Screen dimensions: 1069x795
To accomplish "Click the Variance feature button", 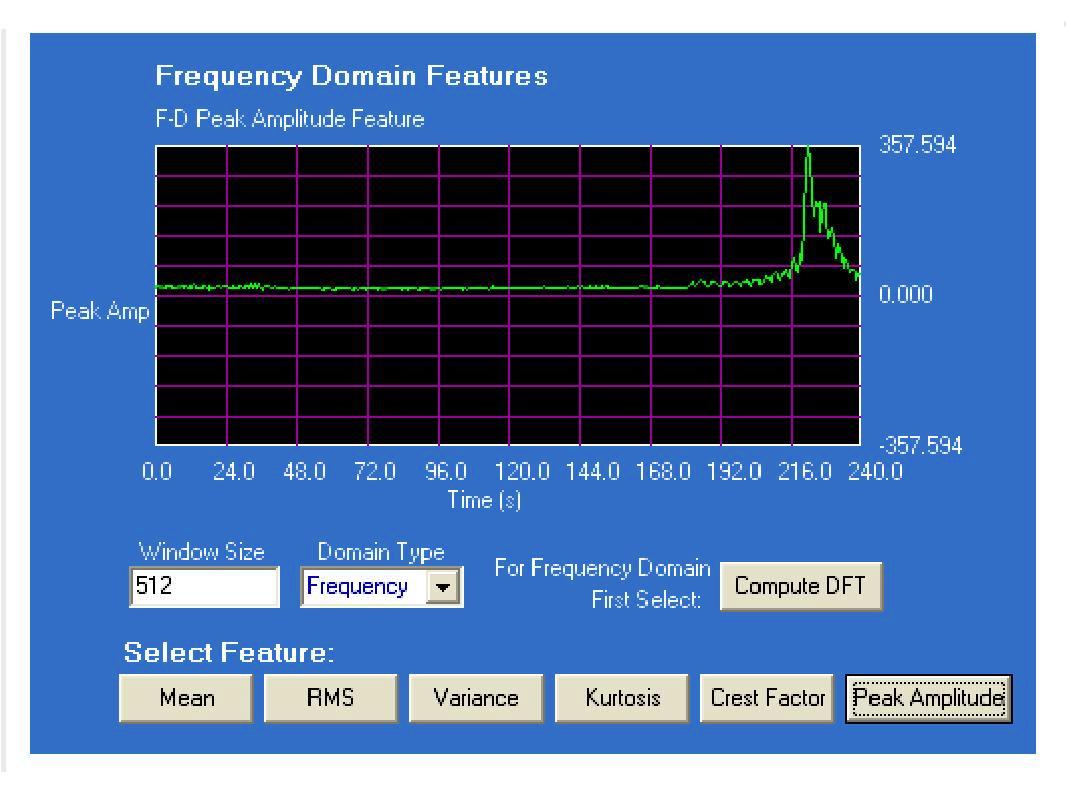I will point(475,699).
